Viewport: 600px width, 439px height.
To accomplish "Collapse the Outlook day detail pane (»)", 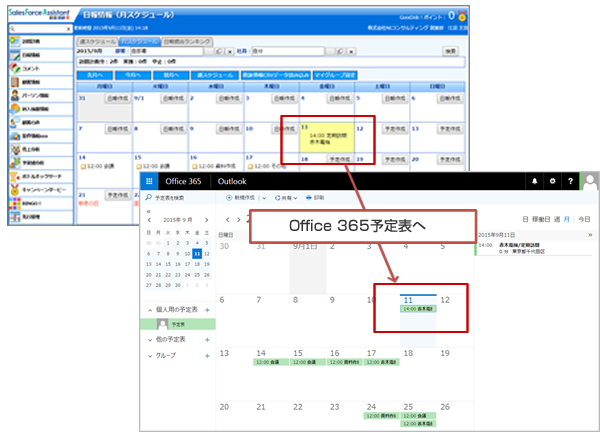I will pyautogui.click(x=590, y=235).
